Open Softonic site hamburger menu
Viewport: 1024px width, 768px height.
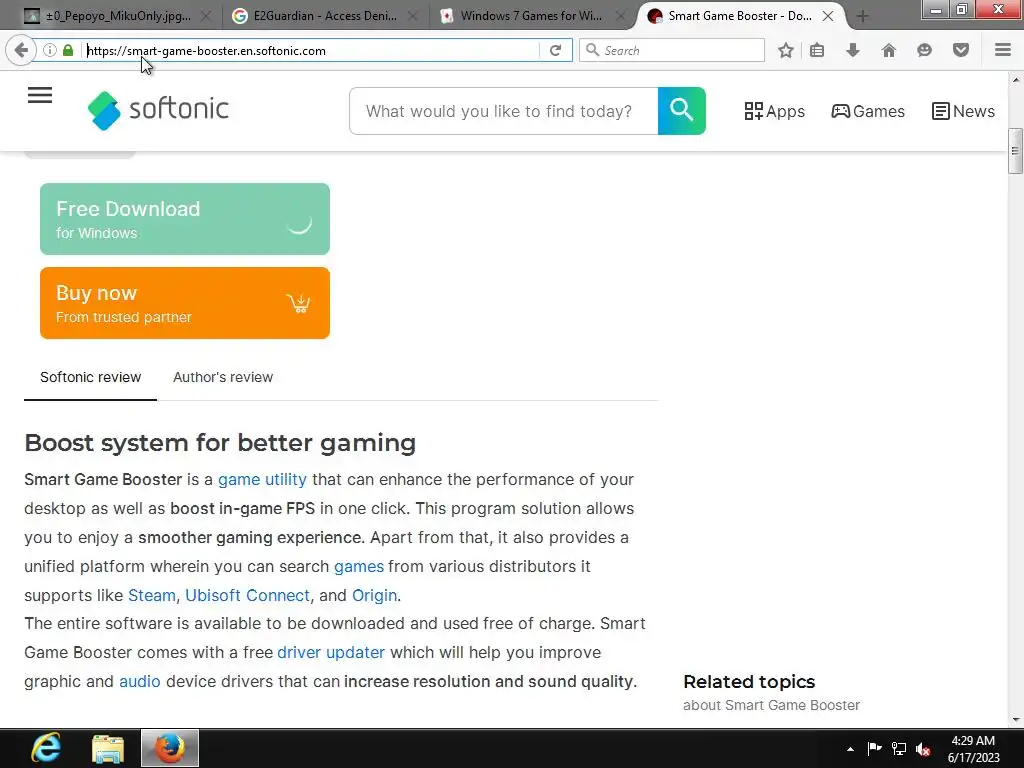tap(40, 95)
